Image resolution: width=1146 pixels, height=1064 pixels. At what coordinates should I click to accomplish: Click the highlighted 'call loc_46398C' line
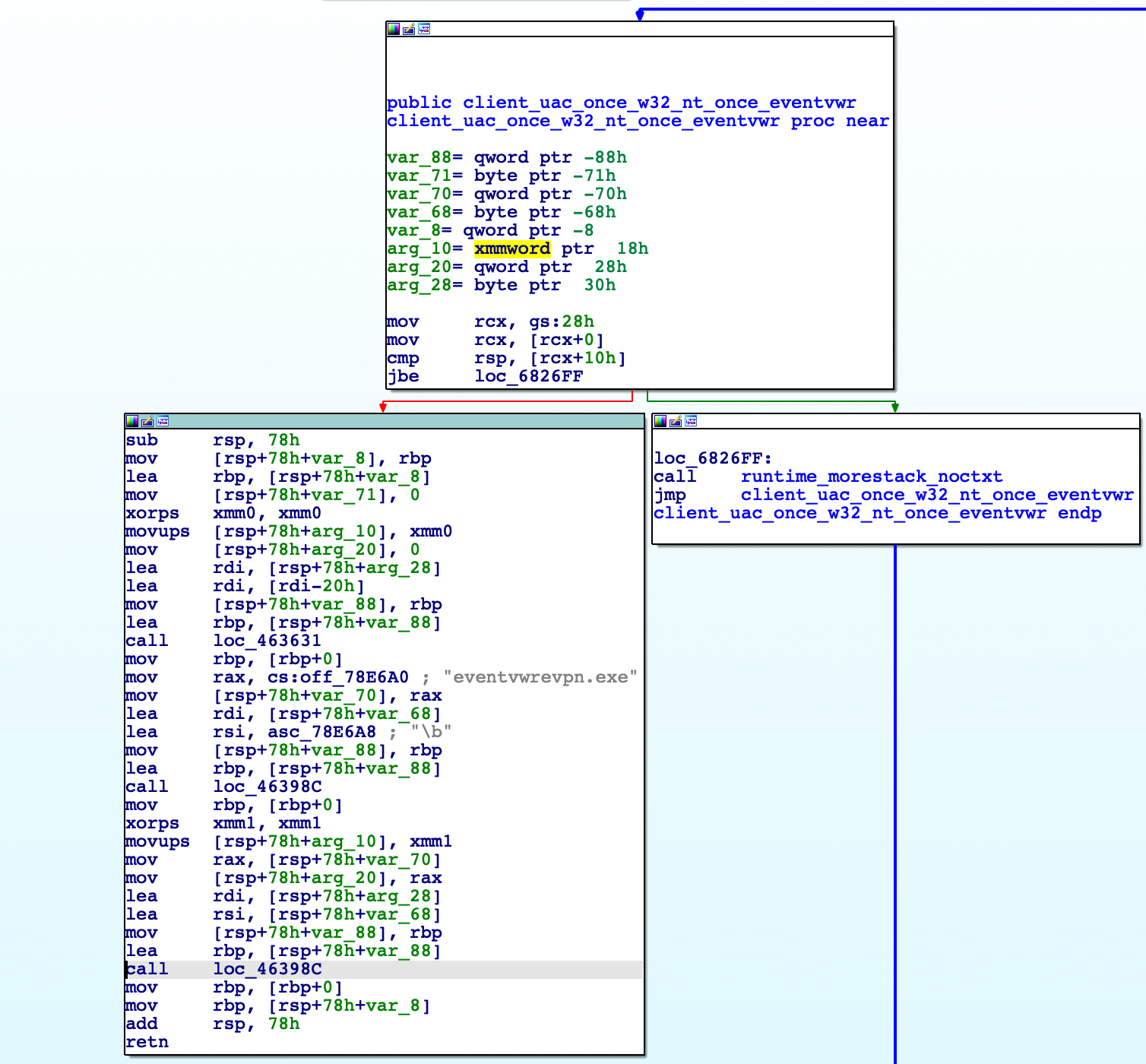(384, 969)
